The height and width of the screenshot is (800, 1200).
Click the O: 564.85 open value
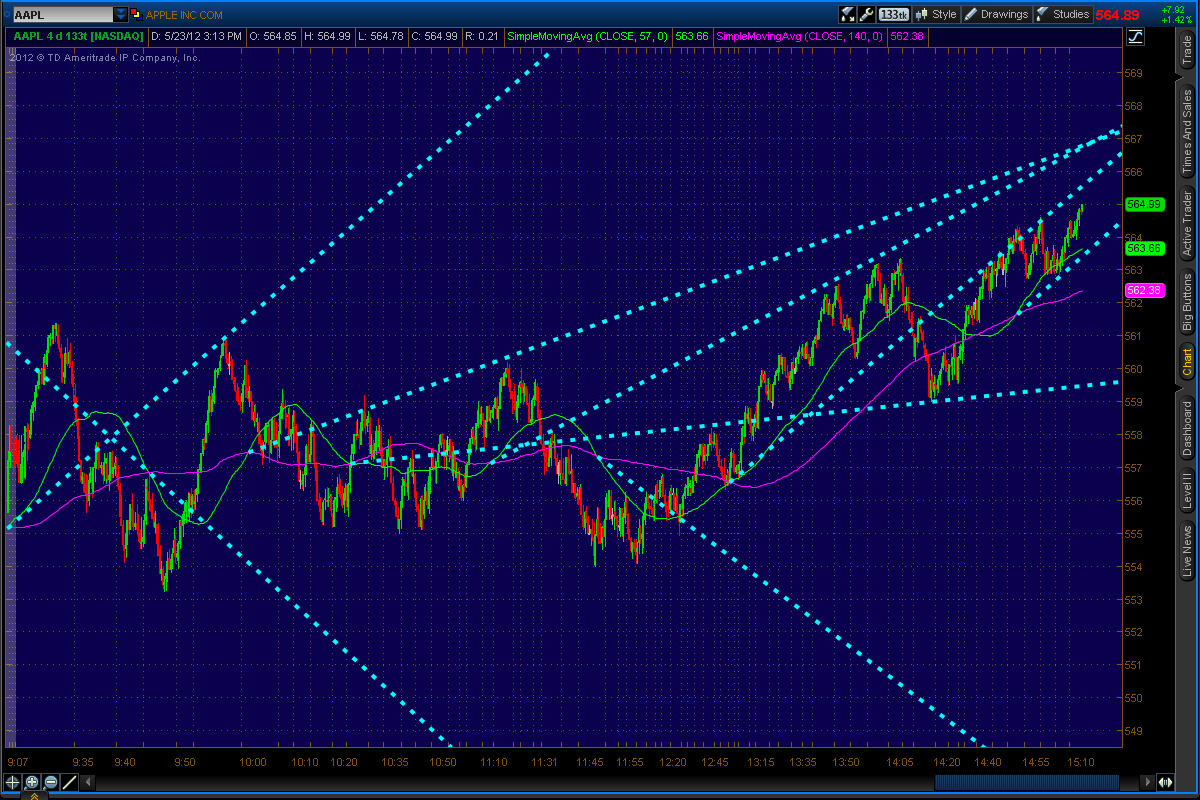273,37
